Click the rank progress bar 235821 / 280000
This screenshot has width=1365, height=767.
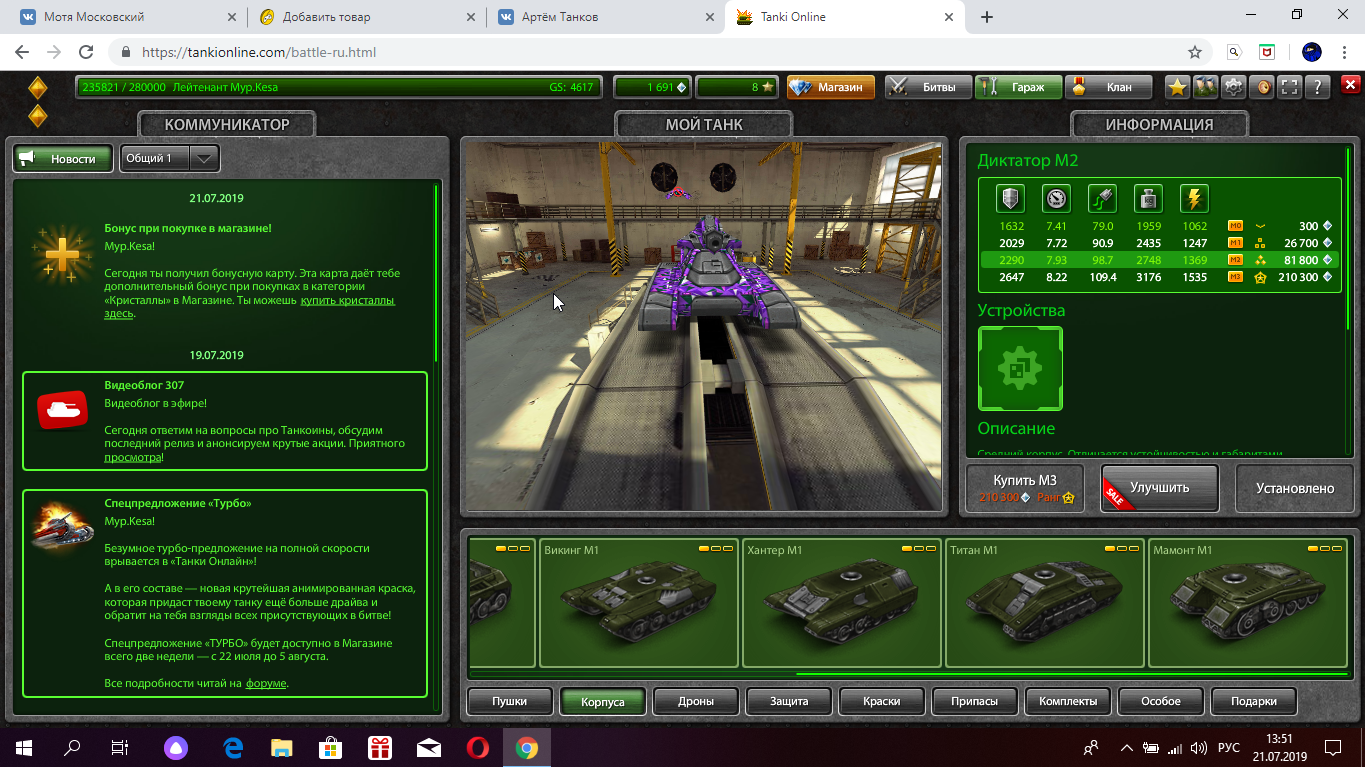pyautogui.click(x=339, y=87)
